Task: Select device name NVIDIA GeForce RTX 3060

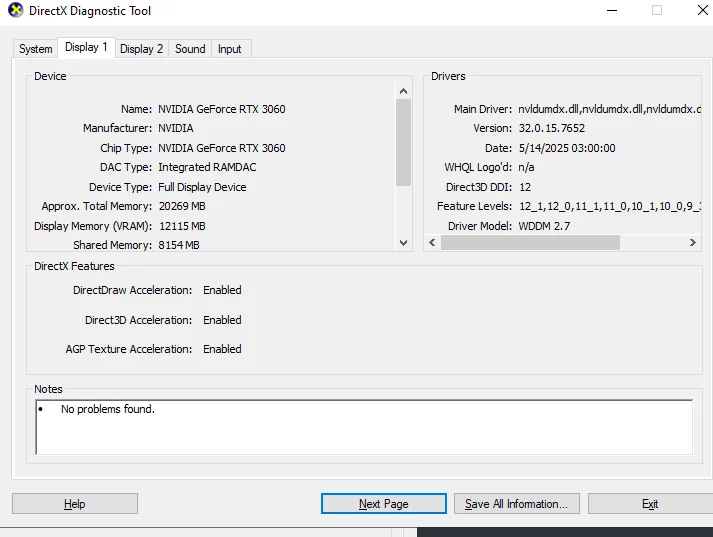Action: coord(222,109)
